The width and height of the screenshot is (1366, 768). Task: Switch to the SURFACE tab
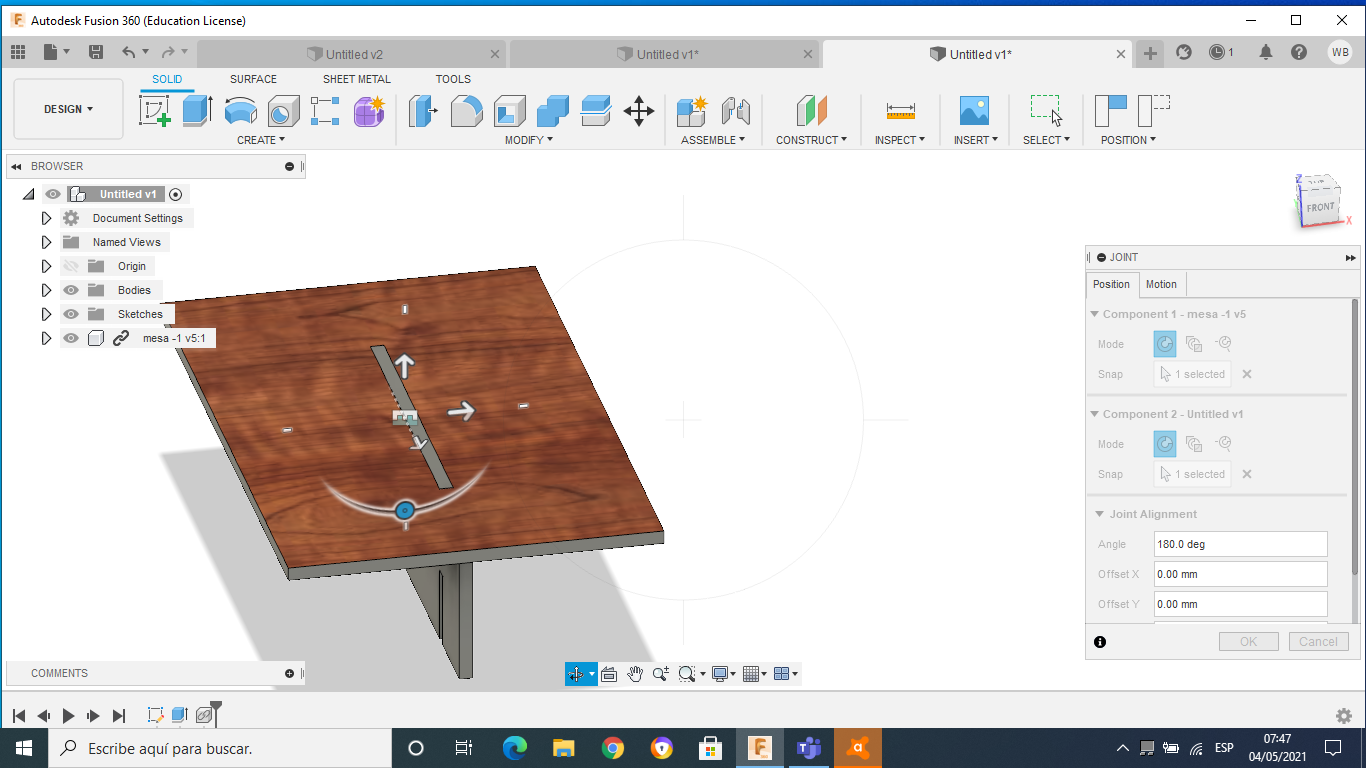pos(253,79)
